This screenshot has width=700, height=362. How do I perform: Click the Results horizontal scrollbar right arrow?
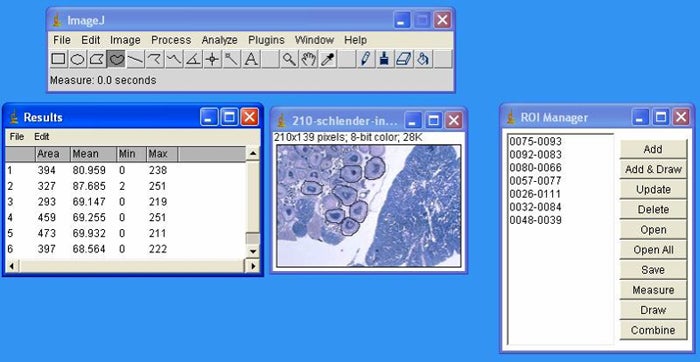click(253, 266)
